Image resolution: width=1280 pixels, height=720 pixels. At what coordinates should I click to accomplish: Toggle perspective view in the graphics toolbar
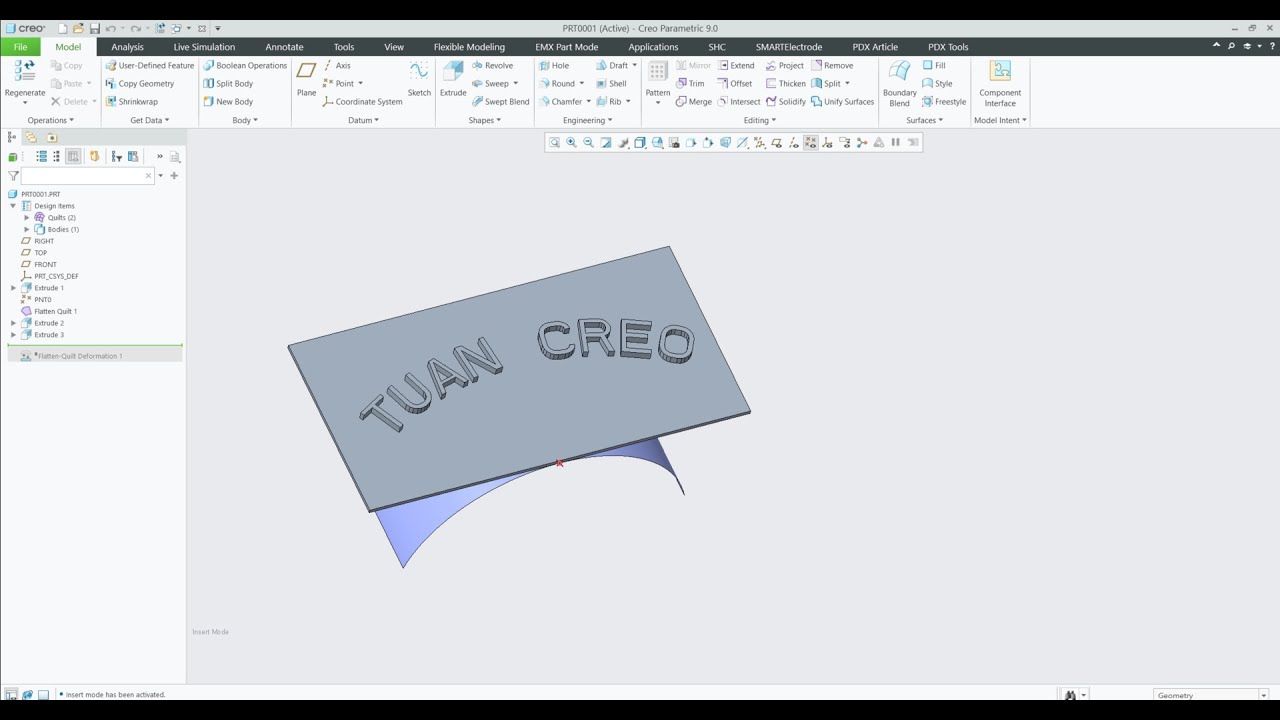725,142
